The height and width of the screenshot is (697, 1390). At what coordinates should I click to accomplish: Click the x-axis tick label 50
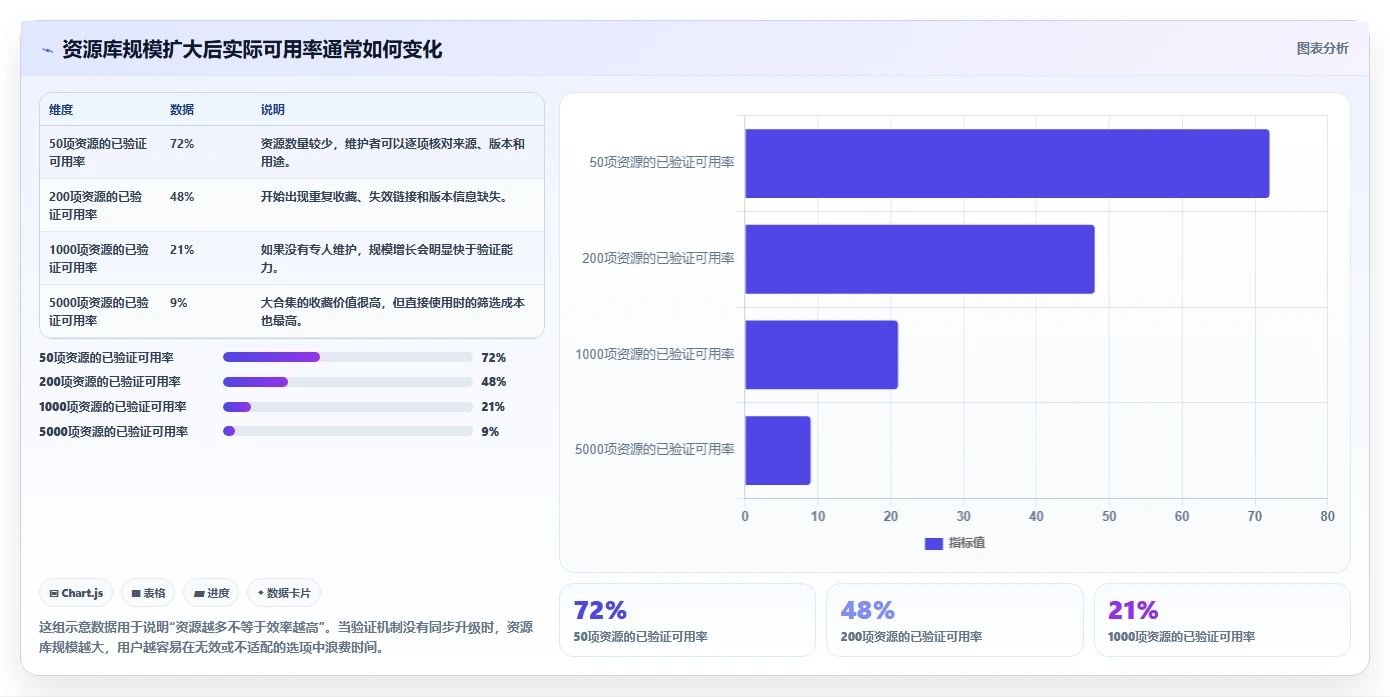click(x=1109, y=516)
